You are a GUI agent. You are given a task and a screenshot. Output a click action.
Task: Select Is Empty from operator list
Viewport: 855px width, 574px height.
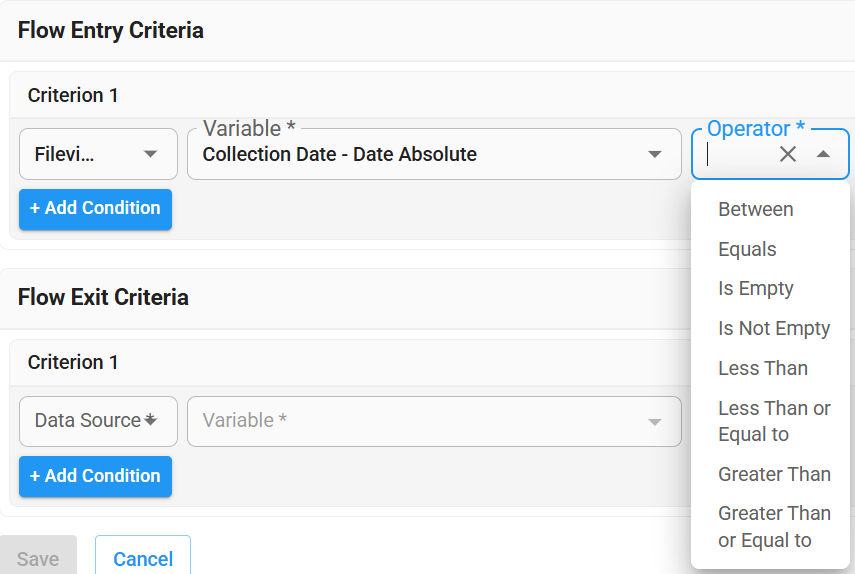point(756,288)
